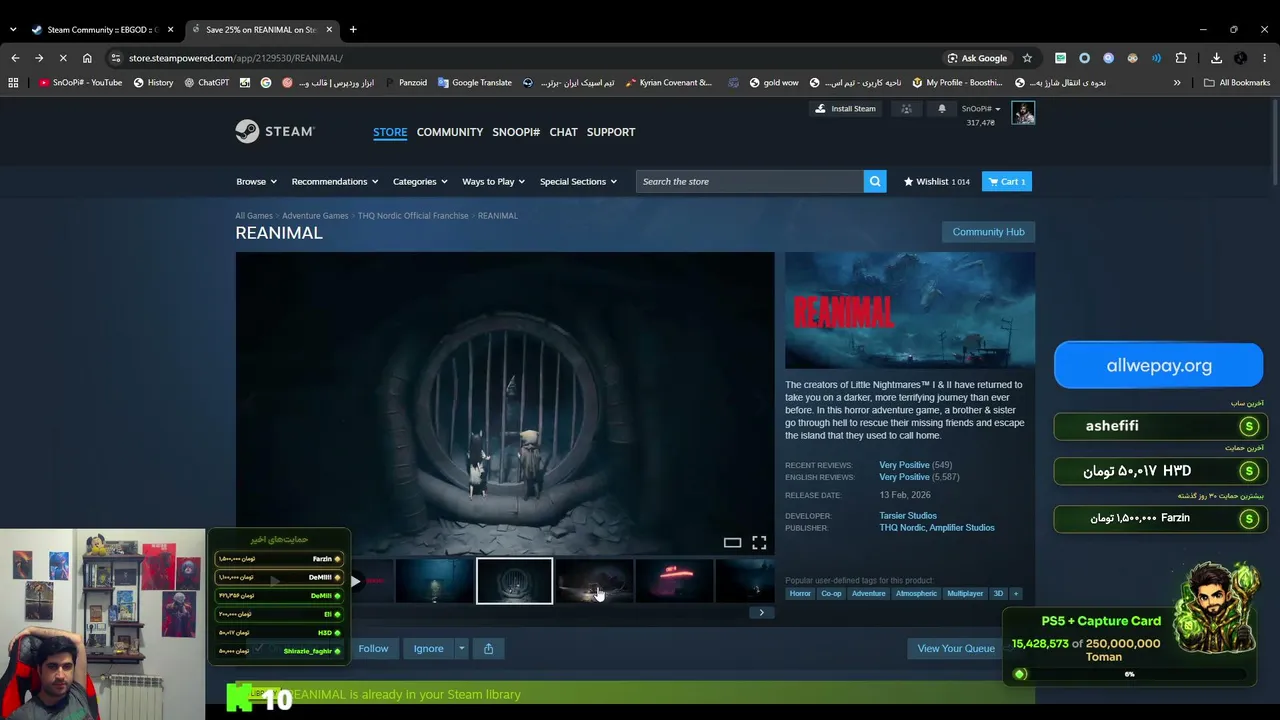Expand the Categories dropdown
The width and height of the screenshot is (1280, 720).
[420, 181]
